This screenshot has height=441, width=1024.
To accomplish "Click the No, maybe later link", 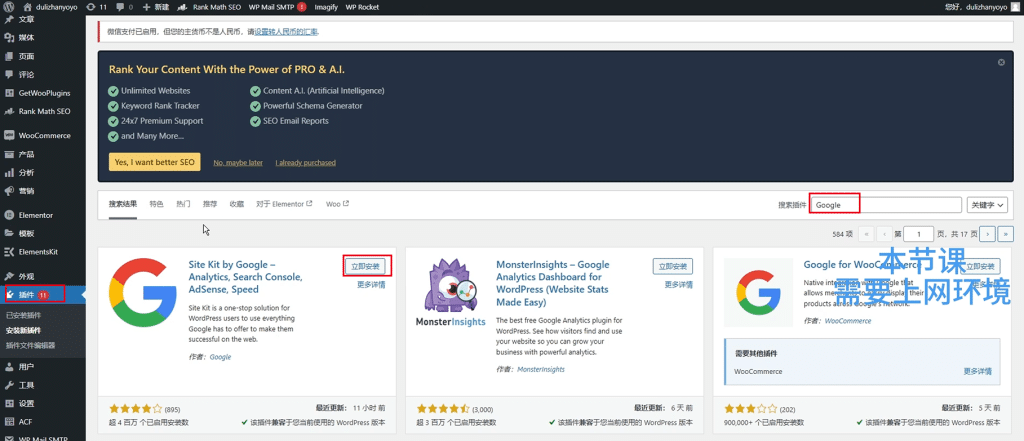I will [238, 163].
